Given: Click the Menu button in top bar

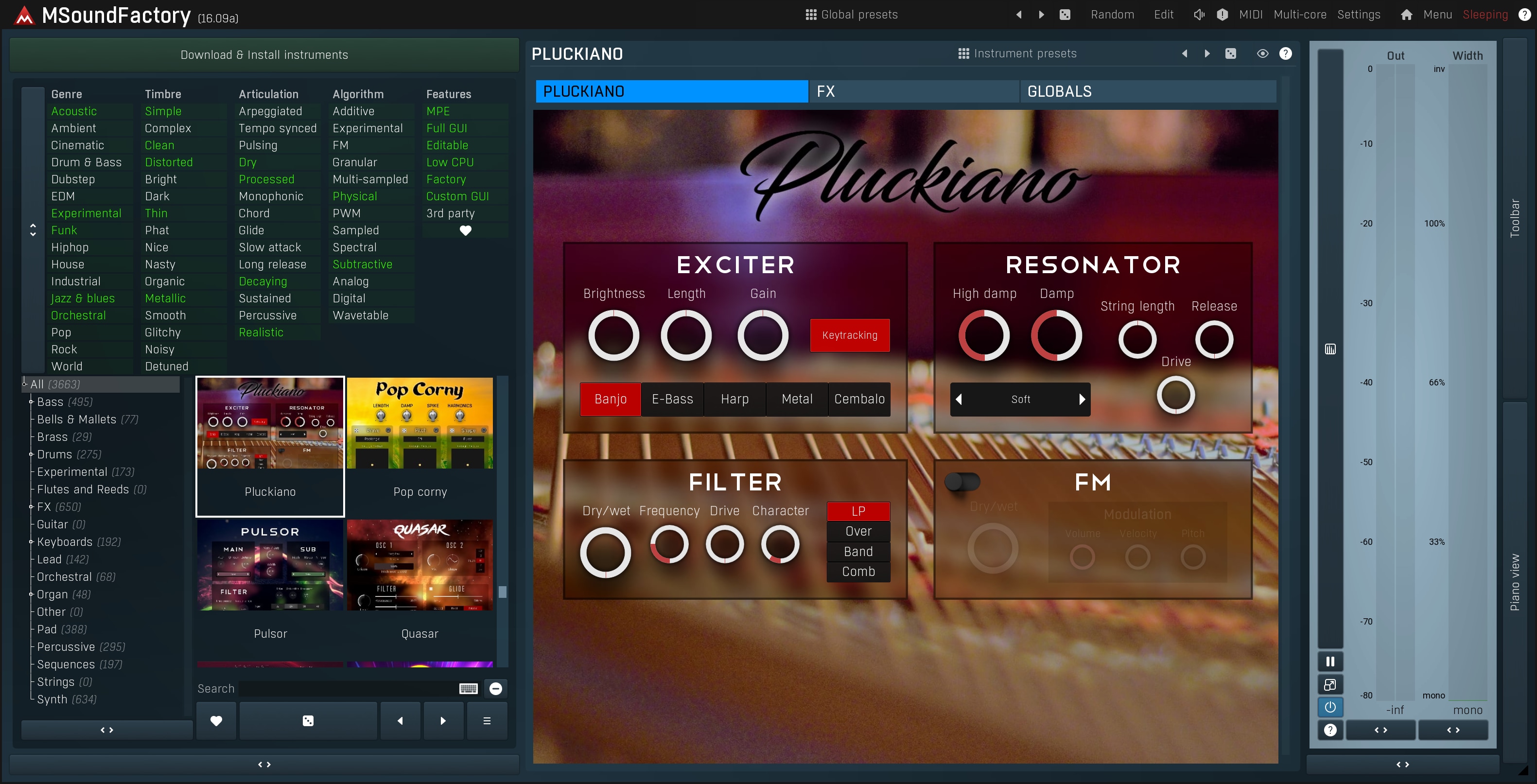Looking at the screenshot, I should [x=1437, y=14].
